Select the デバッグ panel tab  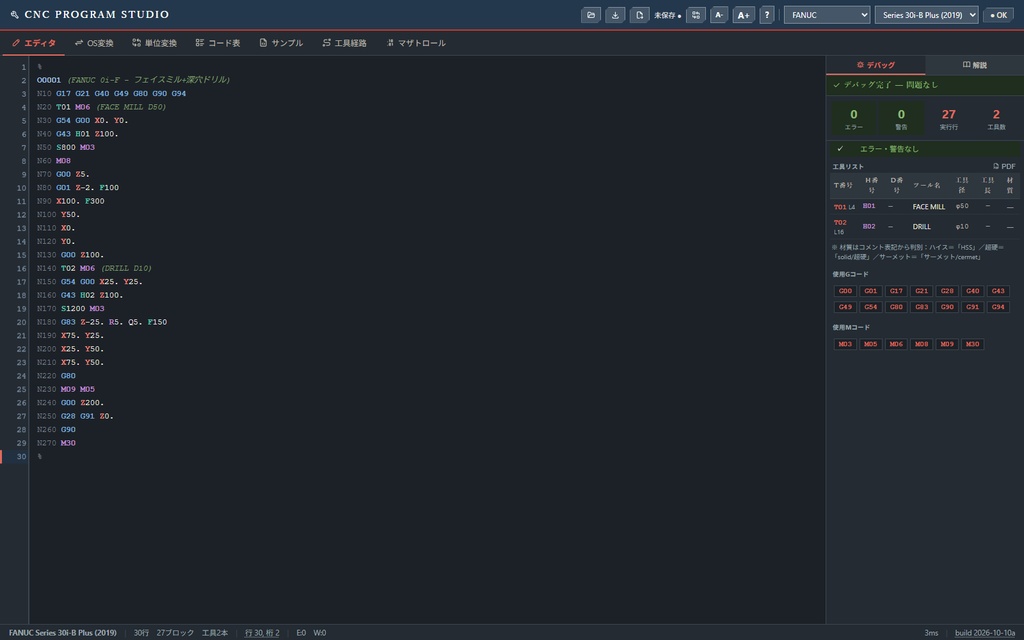[876, 65]
